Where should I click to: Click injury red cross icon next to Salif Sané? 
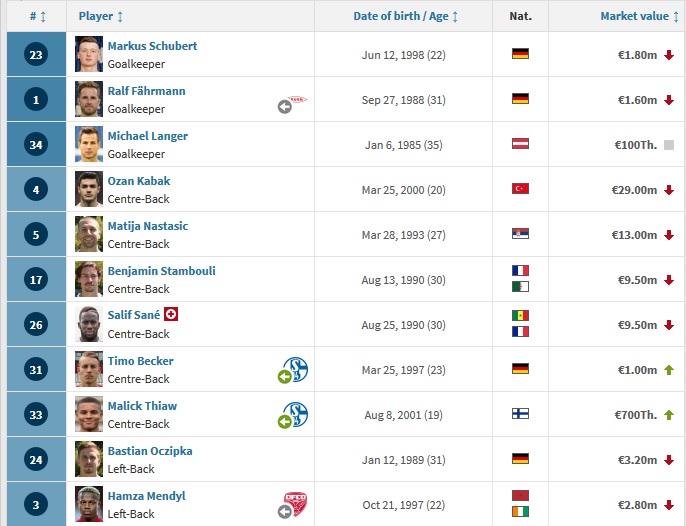(x=172, y=314)
